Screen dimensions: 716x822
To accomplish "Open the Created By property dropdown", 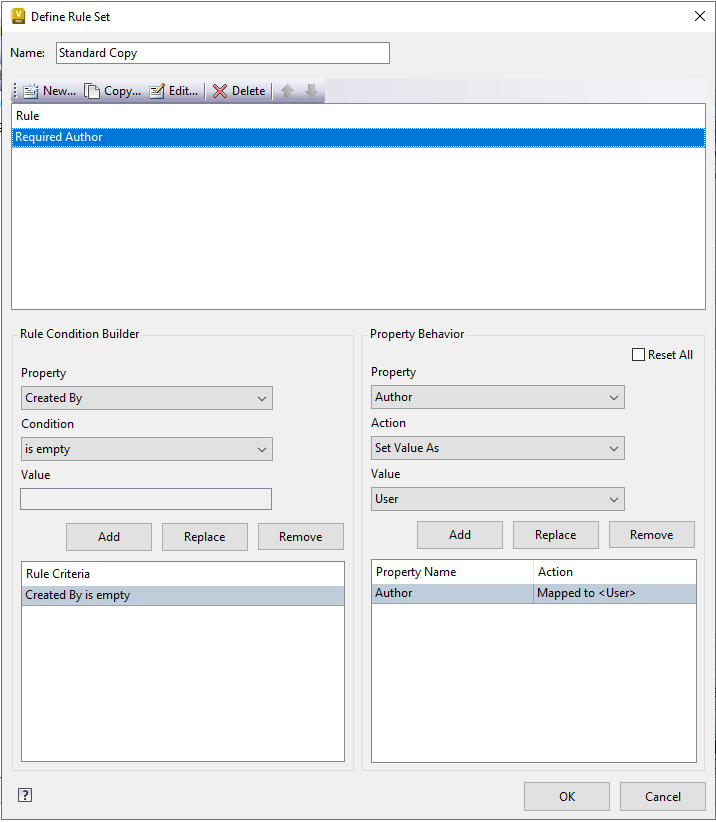I will 147,398.
